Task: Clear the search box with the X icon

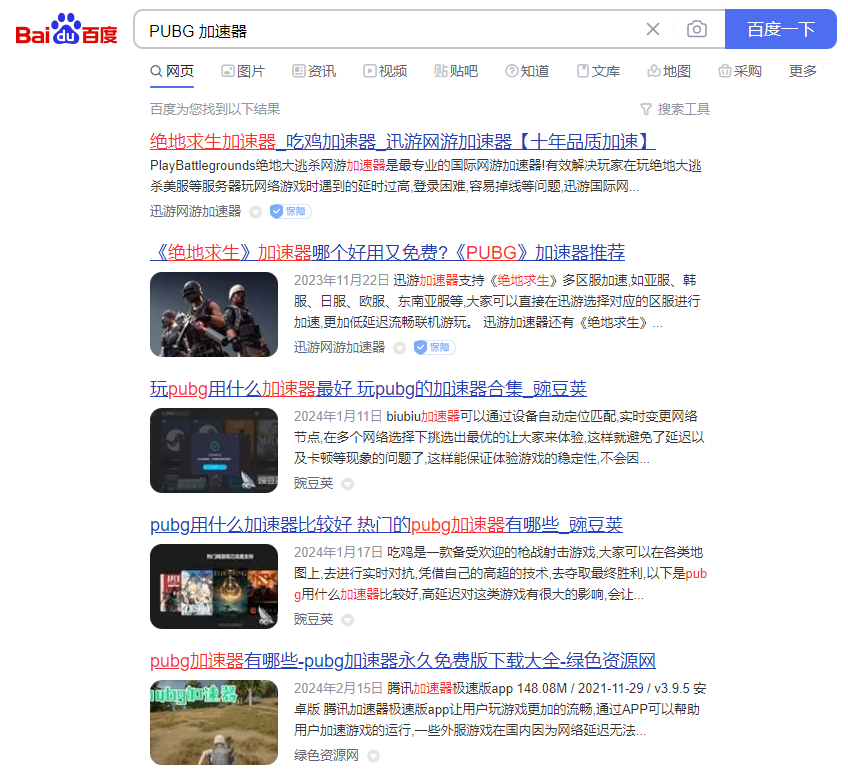Action: pyautogui.click(x=653, y=29)
